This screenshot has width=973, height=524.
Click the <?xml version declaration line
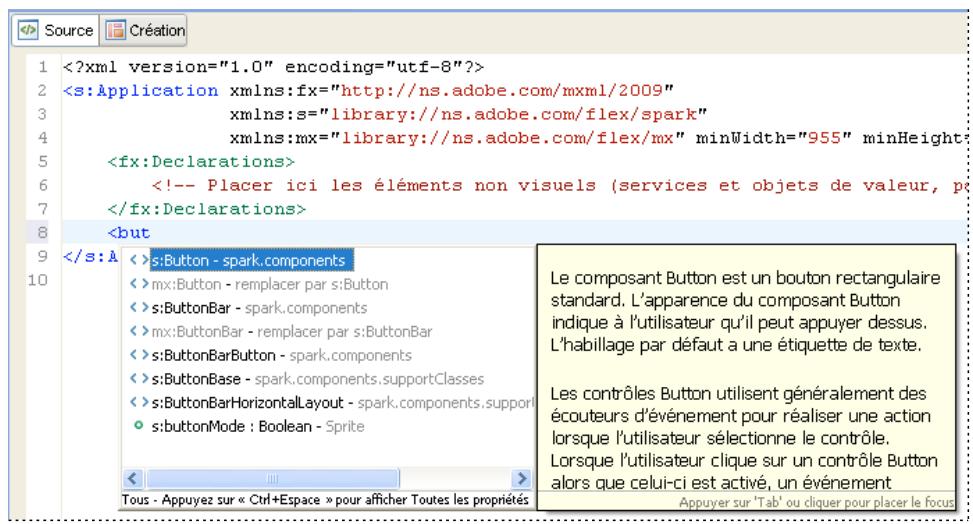(x=273, y=66)
